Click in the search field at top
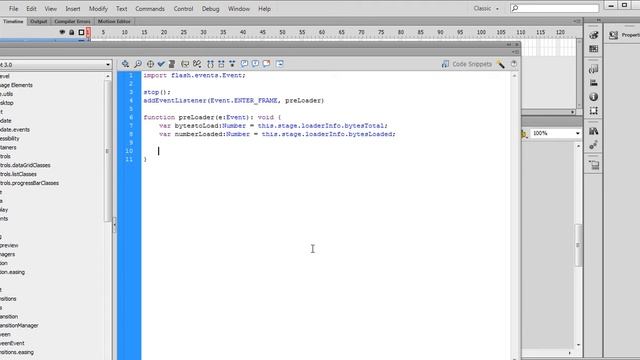 click(x=555, y=8)
